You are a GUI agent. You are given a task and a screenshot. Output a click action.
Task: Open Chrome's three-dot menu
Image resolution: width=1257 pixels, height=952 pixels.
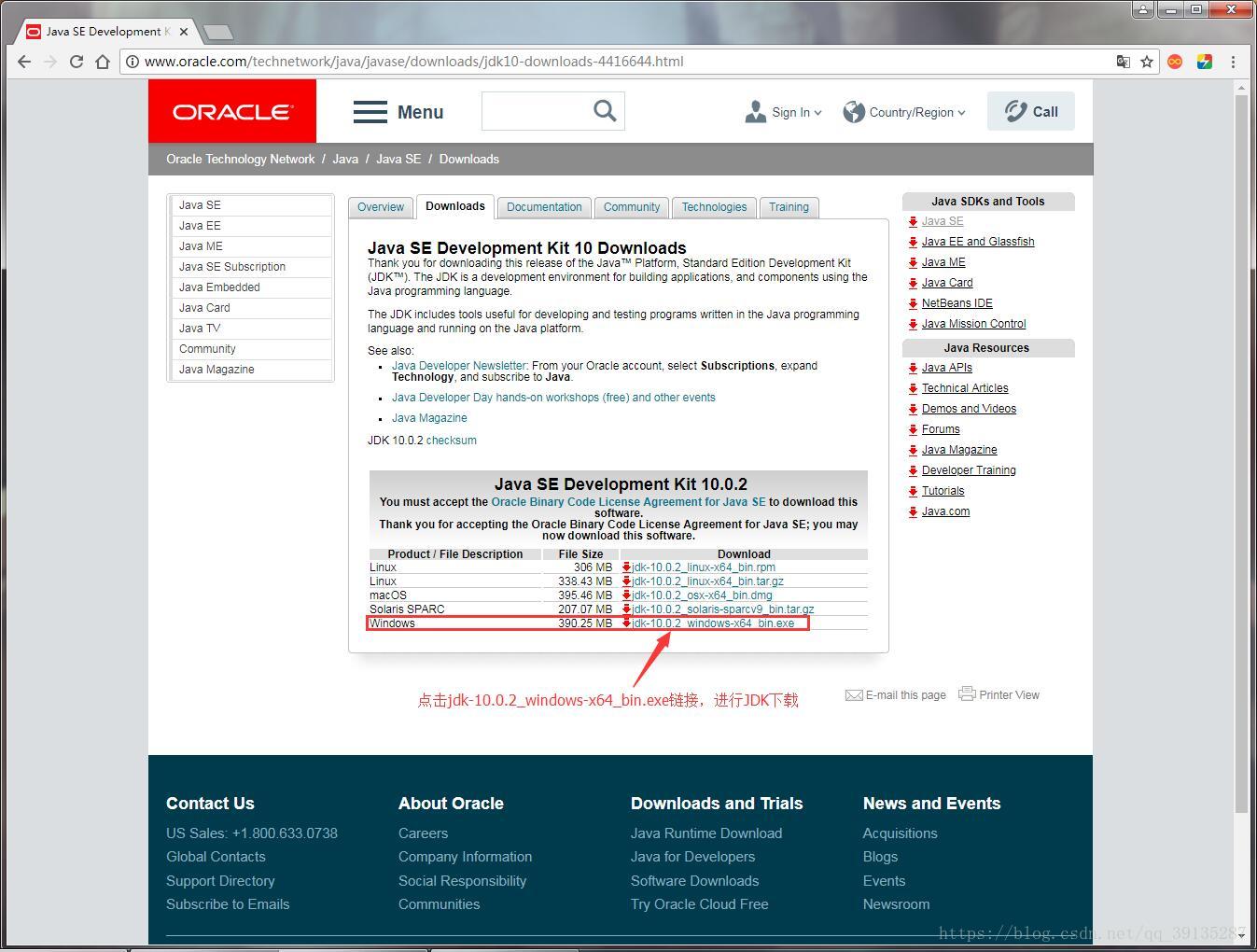[1233, 62]
